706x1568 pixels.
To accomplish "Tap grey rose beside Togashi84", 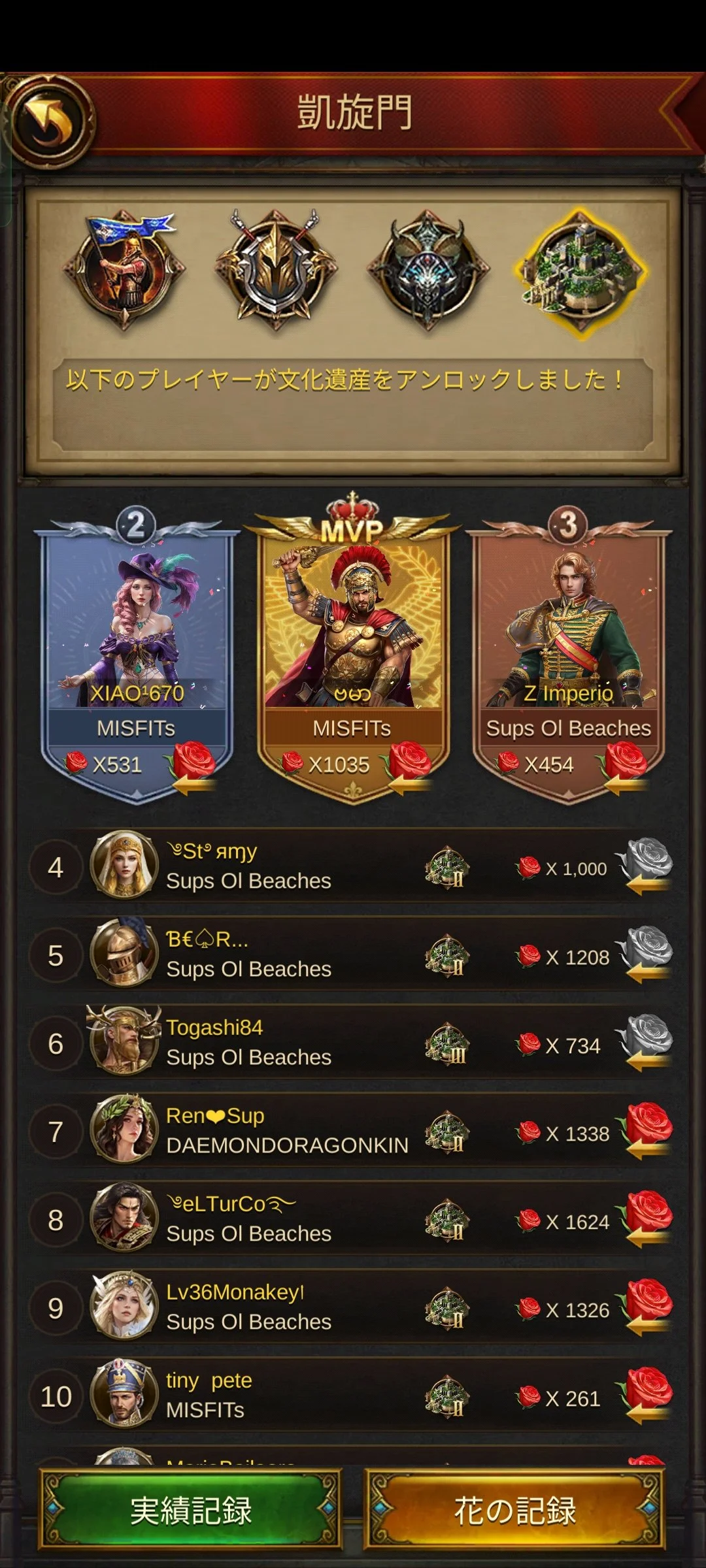I will pos(646,1042).
